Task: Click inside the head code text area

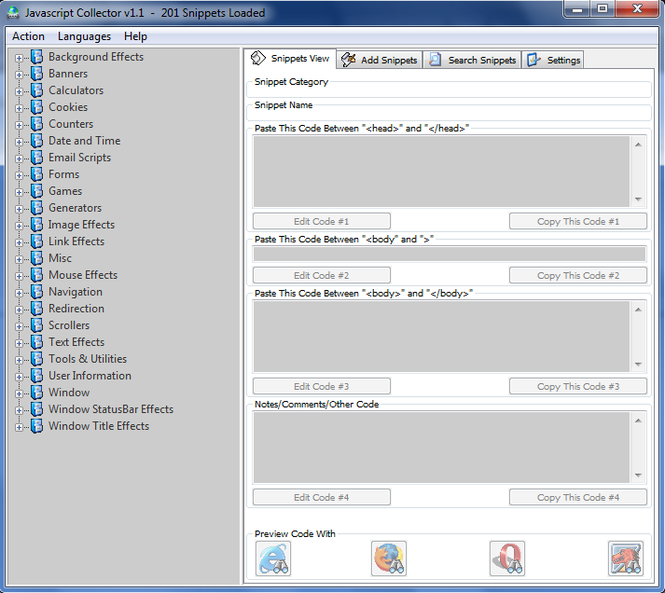Action: point(441,171)
